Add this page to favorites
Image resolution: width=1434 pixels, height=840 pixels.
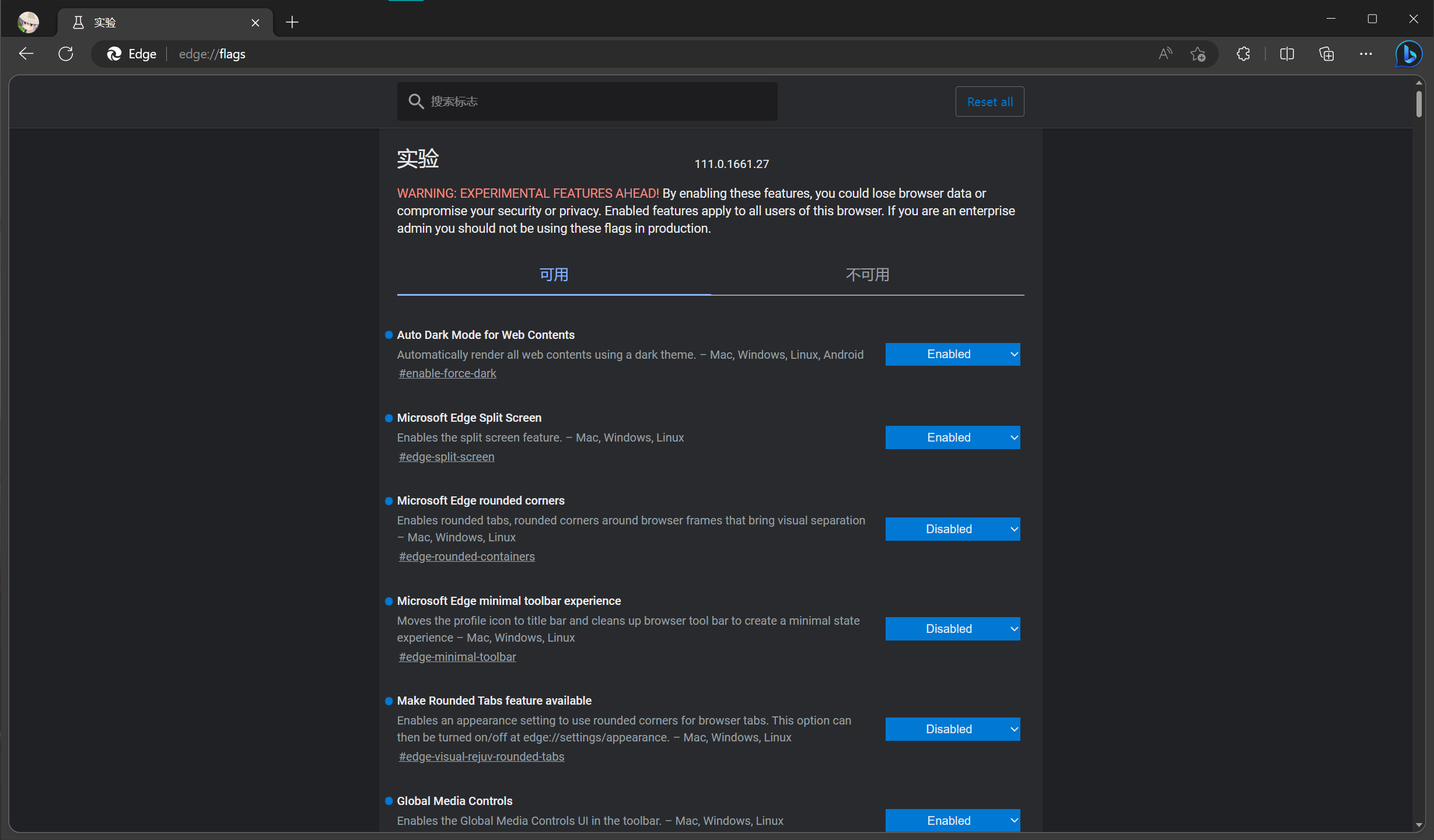coord(1198,54)
